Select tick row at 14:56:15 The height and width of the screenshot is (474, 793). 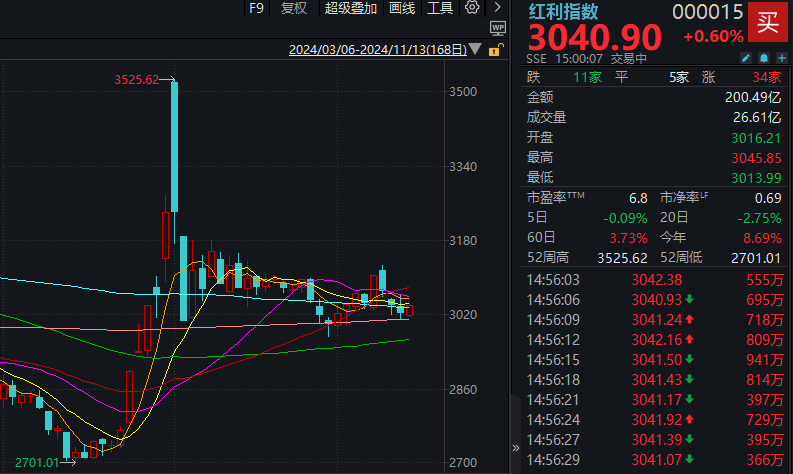pyautogui.click(x=655, y=360)
